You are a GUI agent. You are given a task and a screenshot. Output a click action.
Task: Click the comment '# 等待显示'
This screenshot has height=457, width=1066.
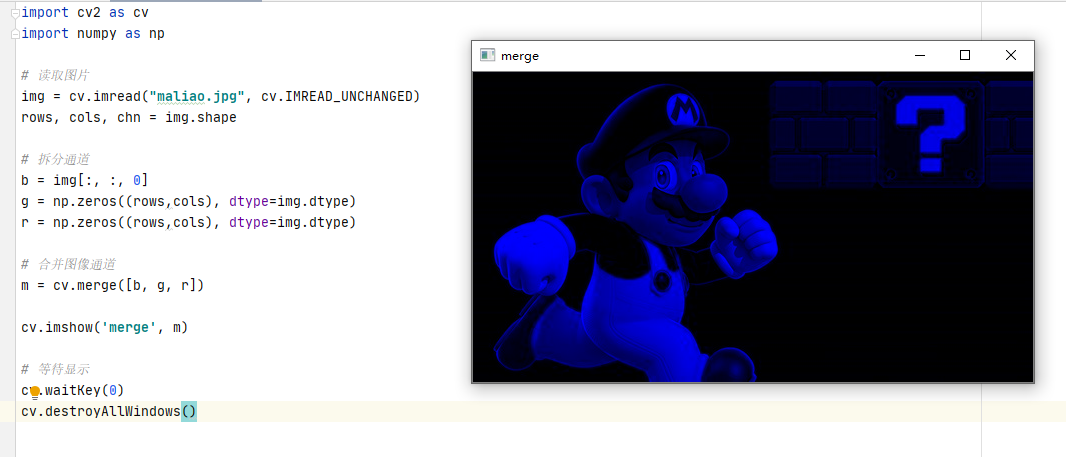click(55, 370)
